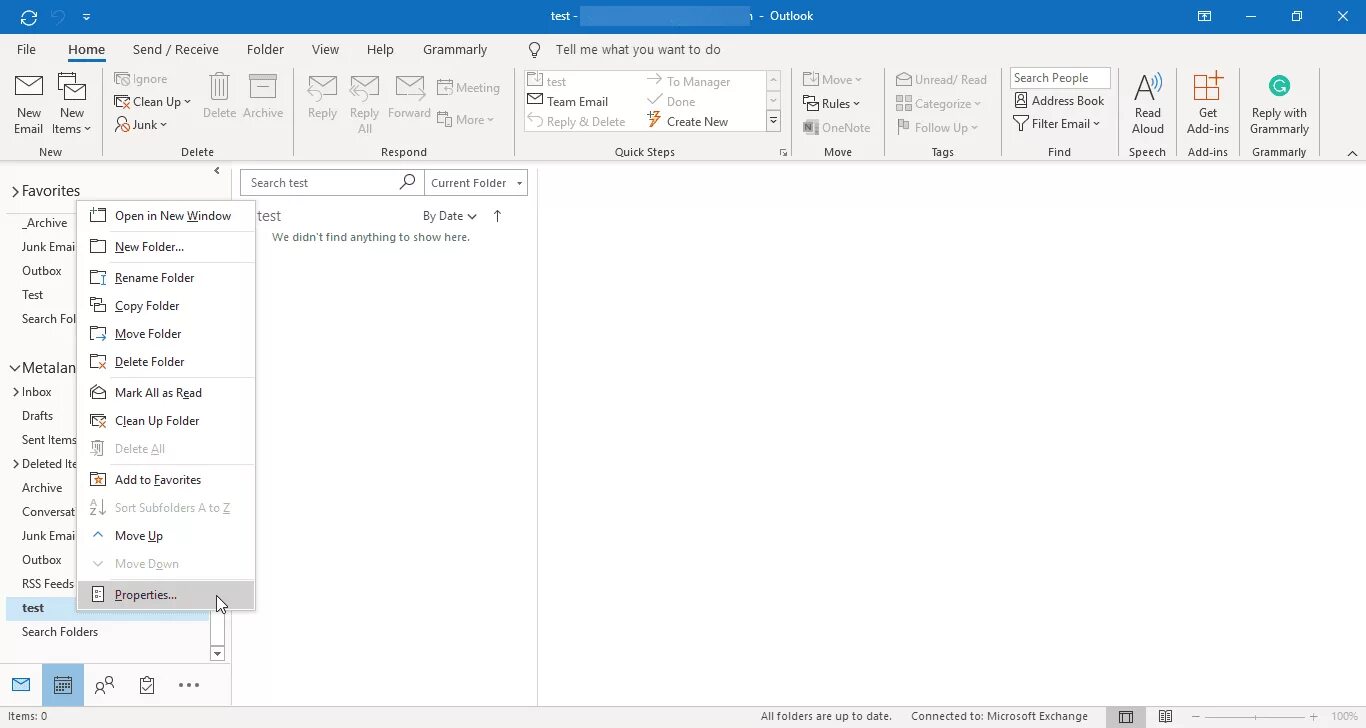Choose Clean Up Folder
Viewport: 1366px width, 728px height.
[166, 421]
